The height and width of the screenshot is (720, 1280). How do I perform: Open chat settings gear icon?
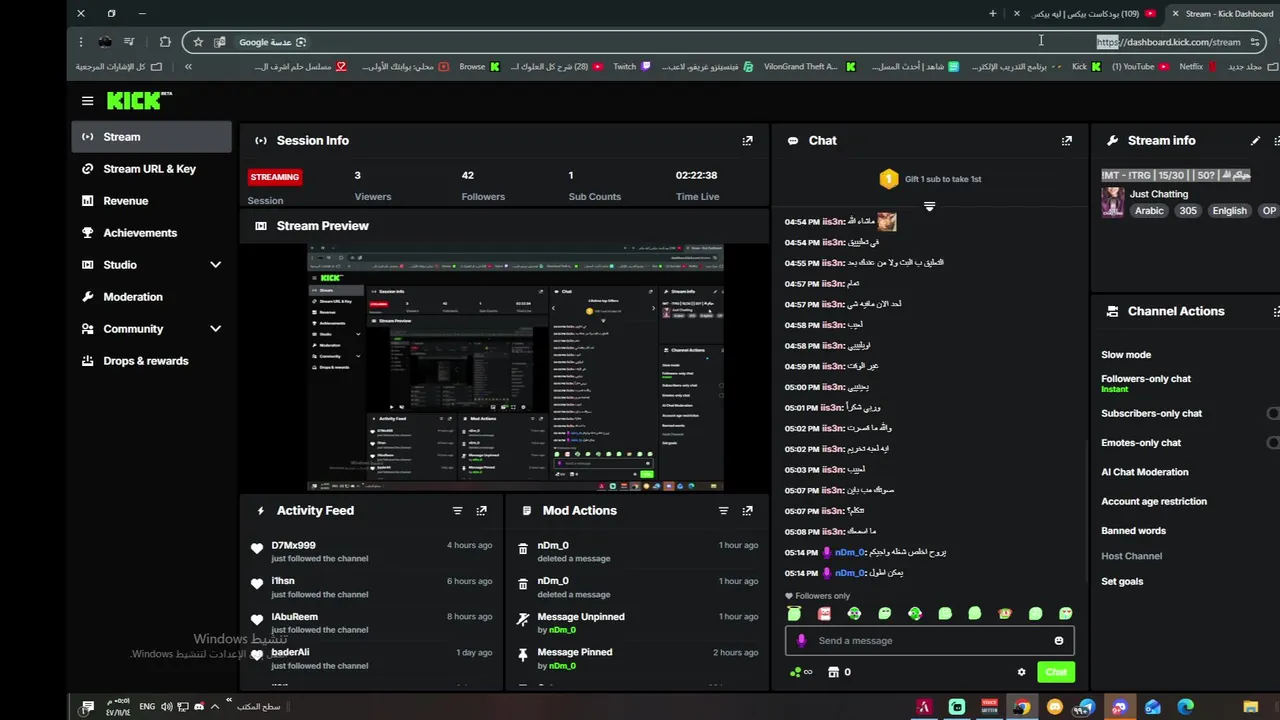1021,672
